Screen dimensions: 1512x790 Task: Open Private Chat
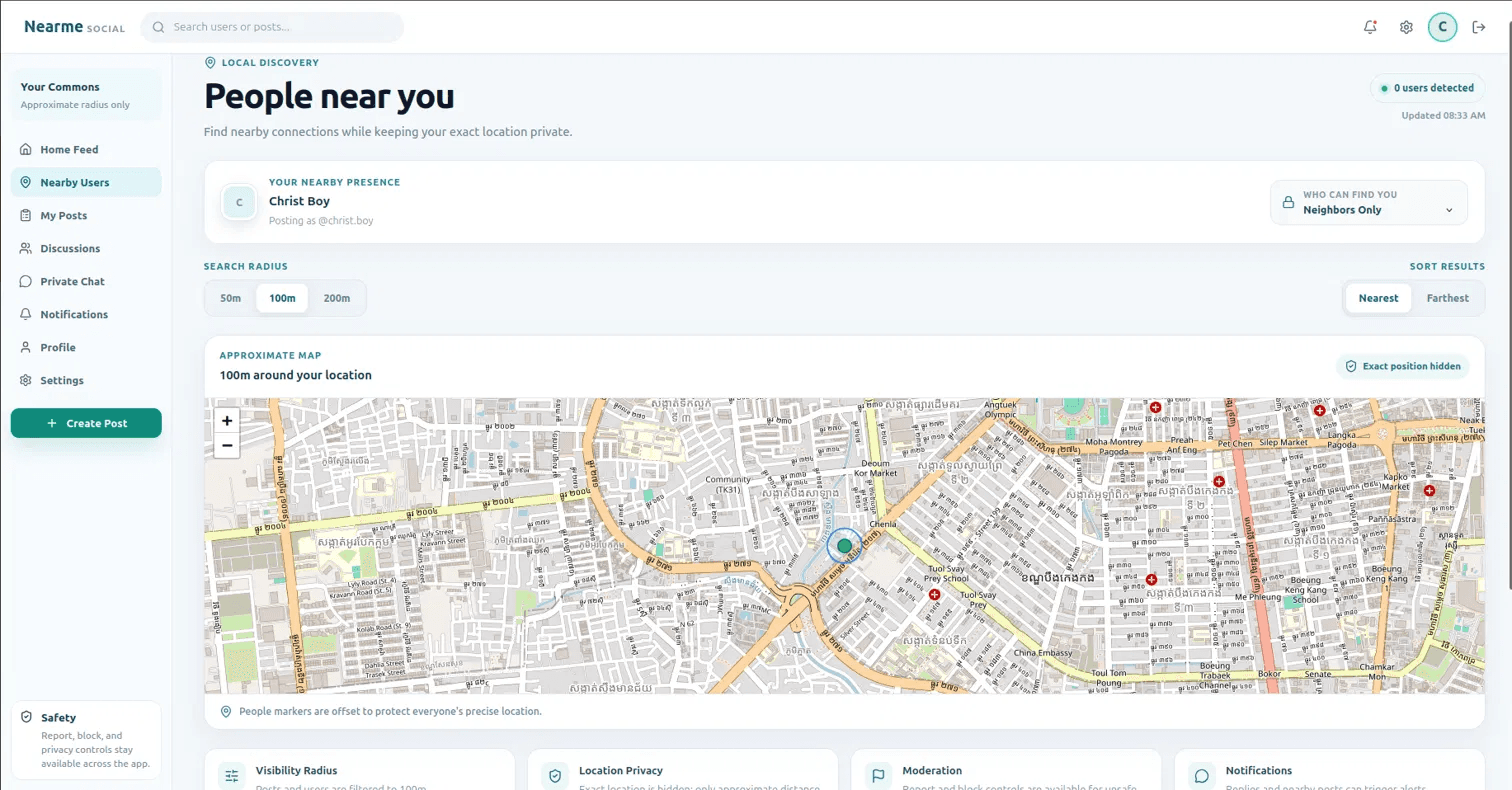pyautogui.click(x=86, y=281)
